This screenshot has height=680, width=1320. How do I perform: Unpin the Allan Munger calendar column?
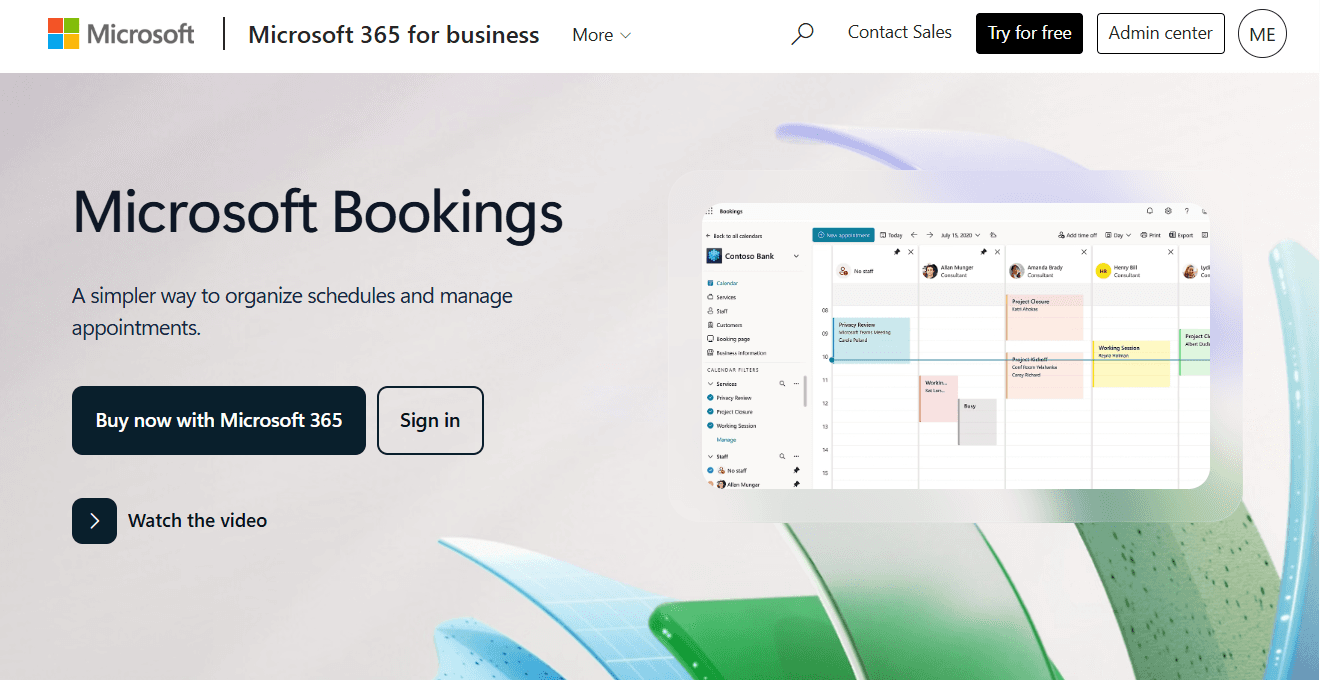point(983,252)
